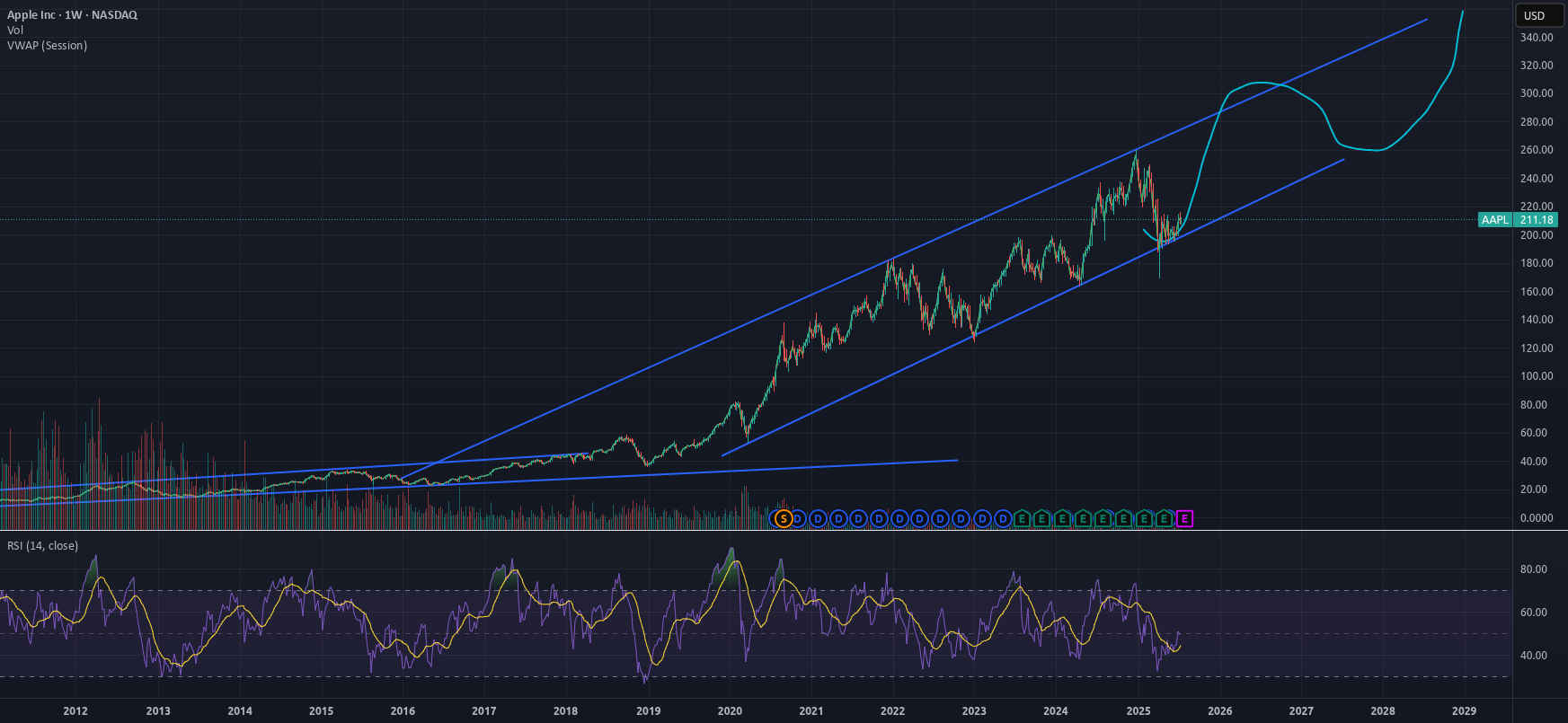The width and height of the screenshot is (1568, 723).
Task: Select the RSI (14, close) legend
Action: [42, 546]
